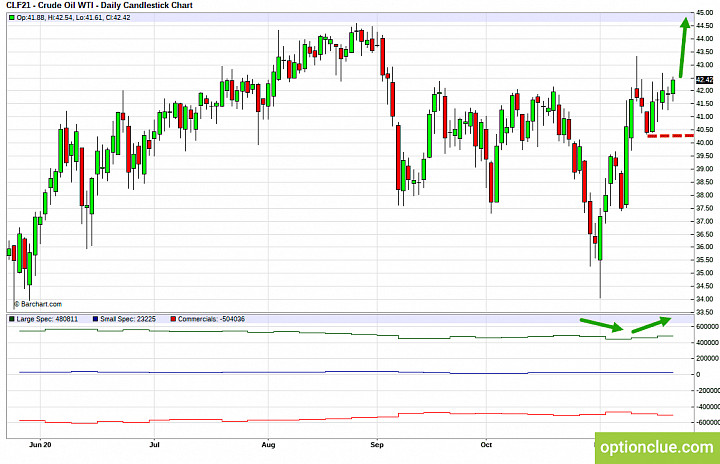Viewport: 720px width, 464px height.
Task: Click the 40.00 price axis label
Action: click(x=704, y=143)
